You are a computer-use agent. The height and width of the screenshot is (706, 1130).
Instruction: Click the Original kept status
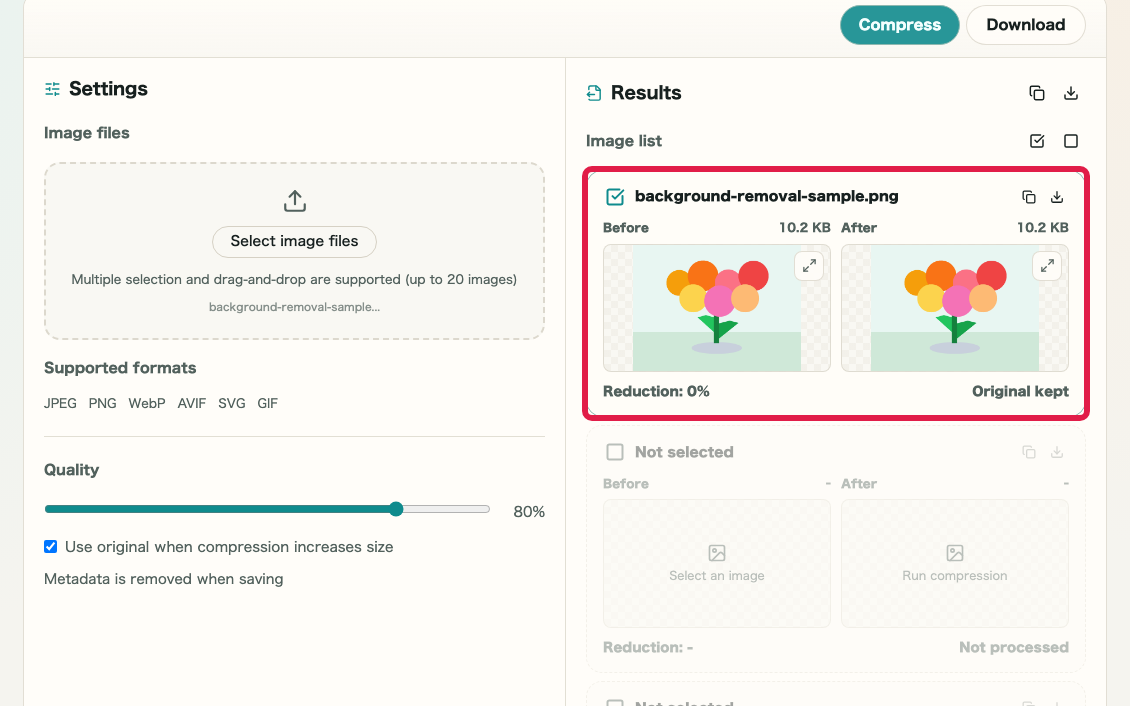pos(1020,391)
